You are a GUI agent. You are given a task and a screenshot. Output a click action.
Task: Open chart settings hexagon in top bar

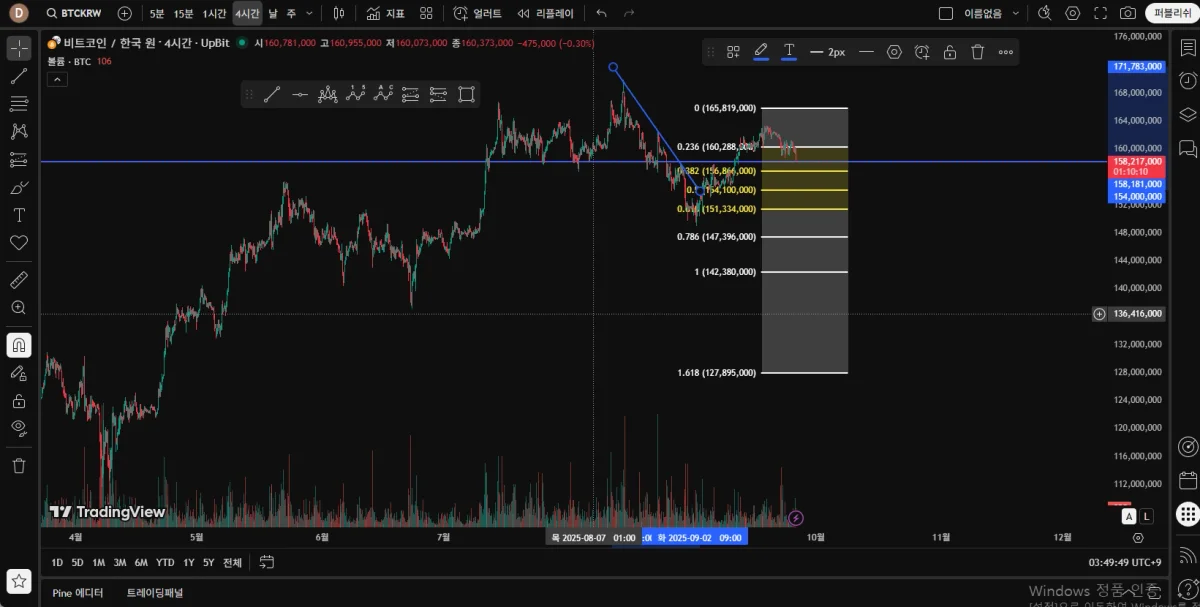[x=1073, y=13]
